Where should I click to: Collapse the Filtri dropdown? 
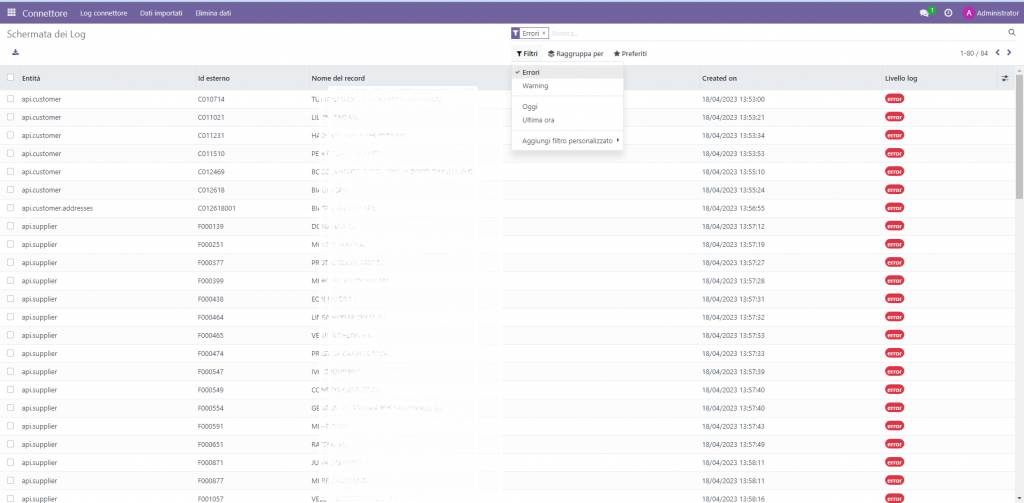[x=527, y=53]
